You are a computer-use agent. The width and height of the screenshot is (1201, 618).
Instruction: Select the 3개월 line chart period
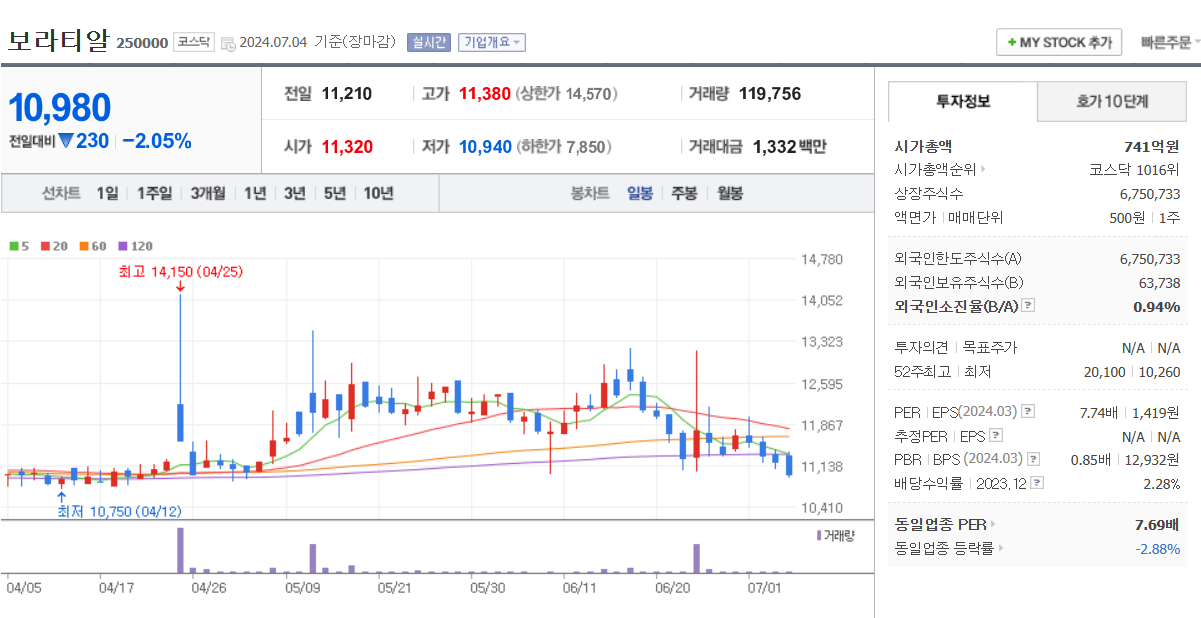coord(208,193)
